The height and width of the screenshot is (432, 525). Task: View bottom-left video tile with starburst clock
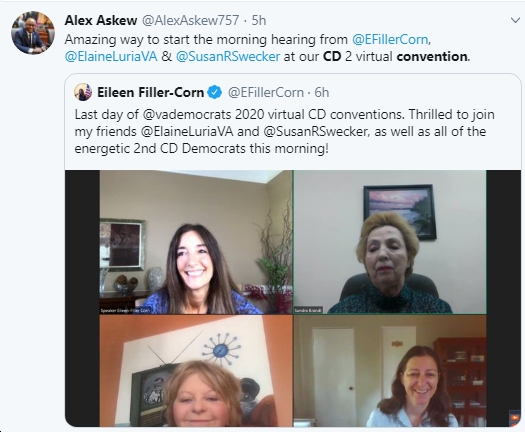tap(196, 371)
